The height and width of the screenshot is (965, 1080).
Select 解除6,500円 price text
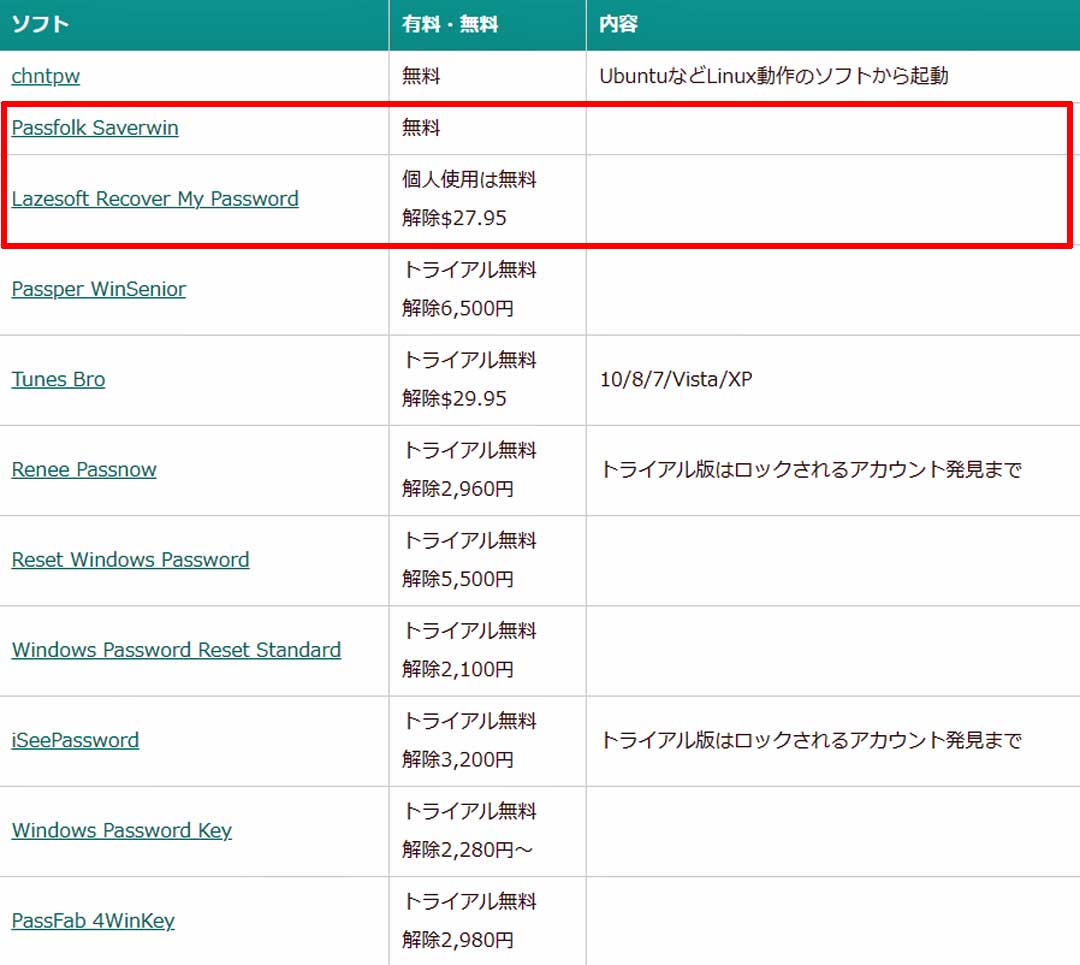point(458,309)
